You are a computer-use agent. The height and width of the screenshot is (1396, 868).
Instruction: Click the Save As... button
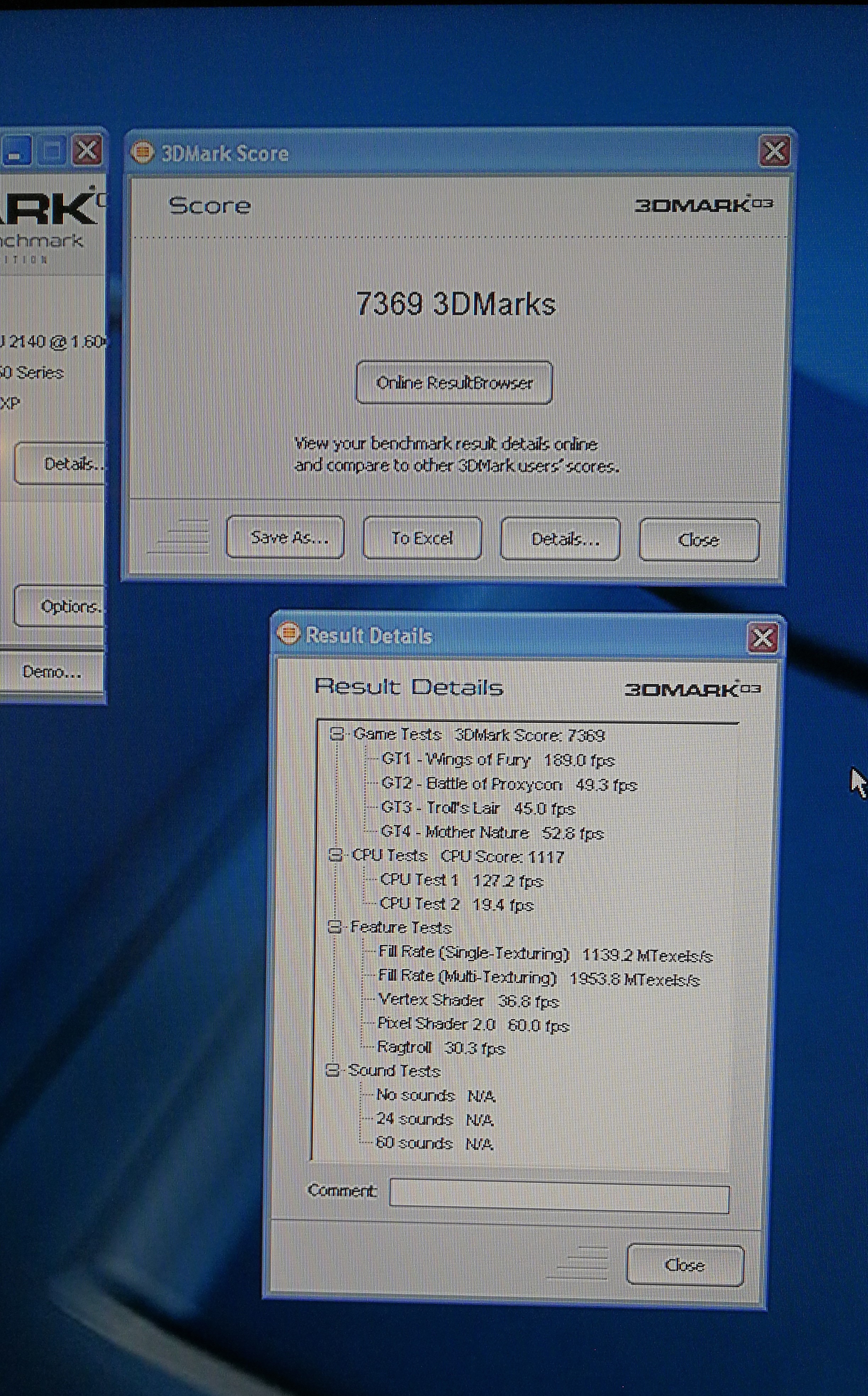pos(285,538)
